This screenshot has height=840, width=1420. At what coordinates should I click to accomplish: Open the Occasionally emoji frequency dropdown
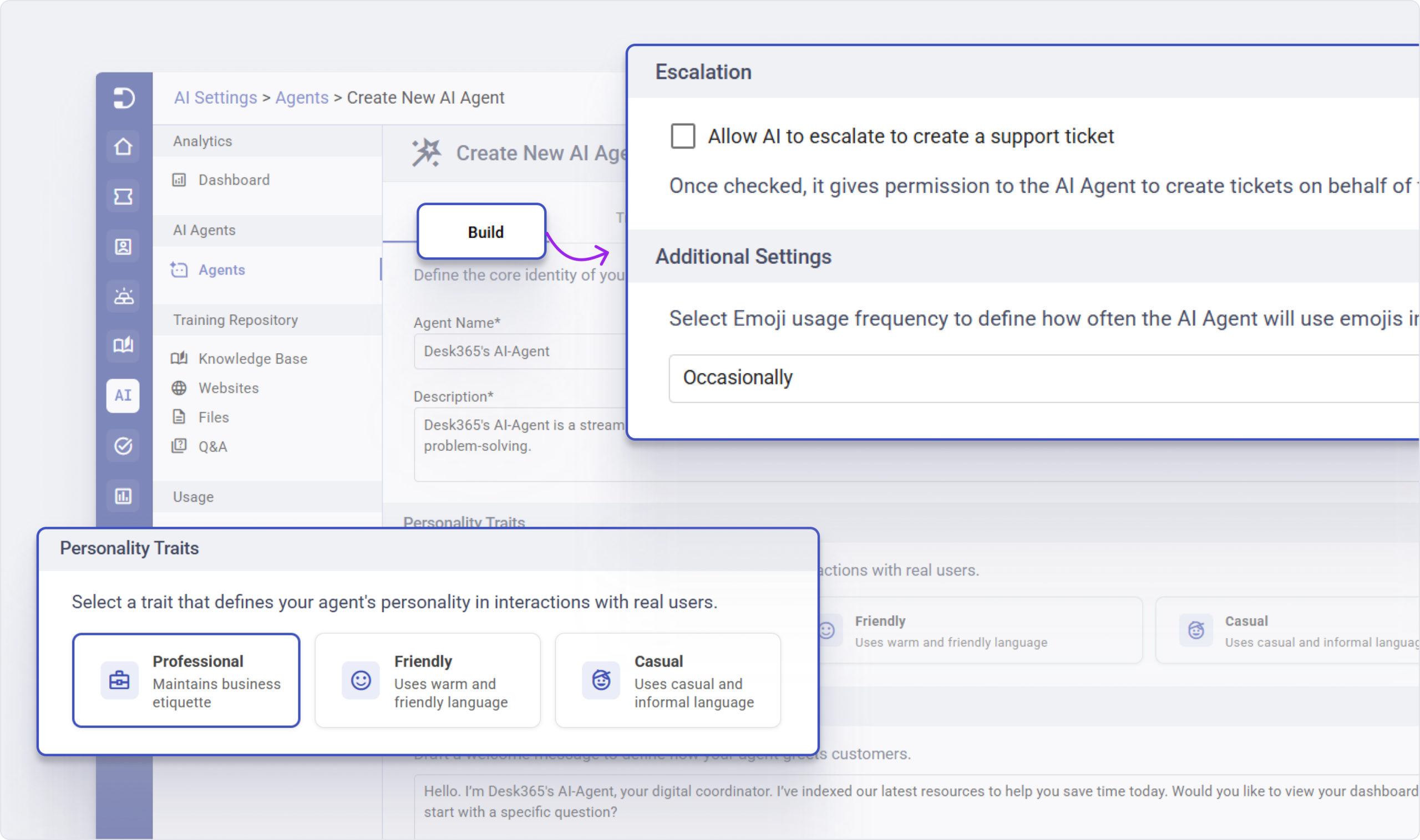pos(1044,378)
